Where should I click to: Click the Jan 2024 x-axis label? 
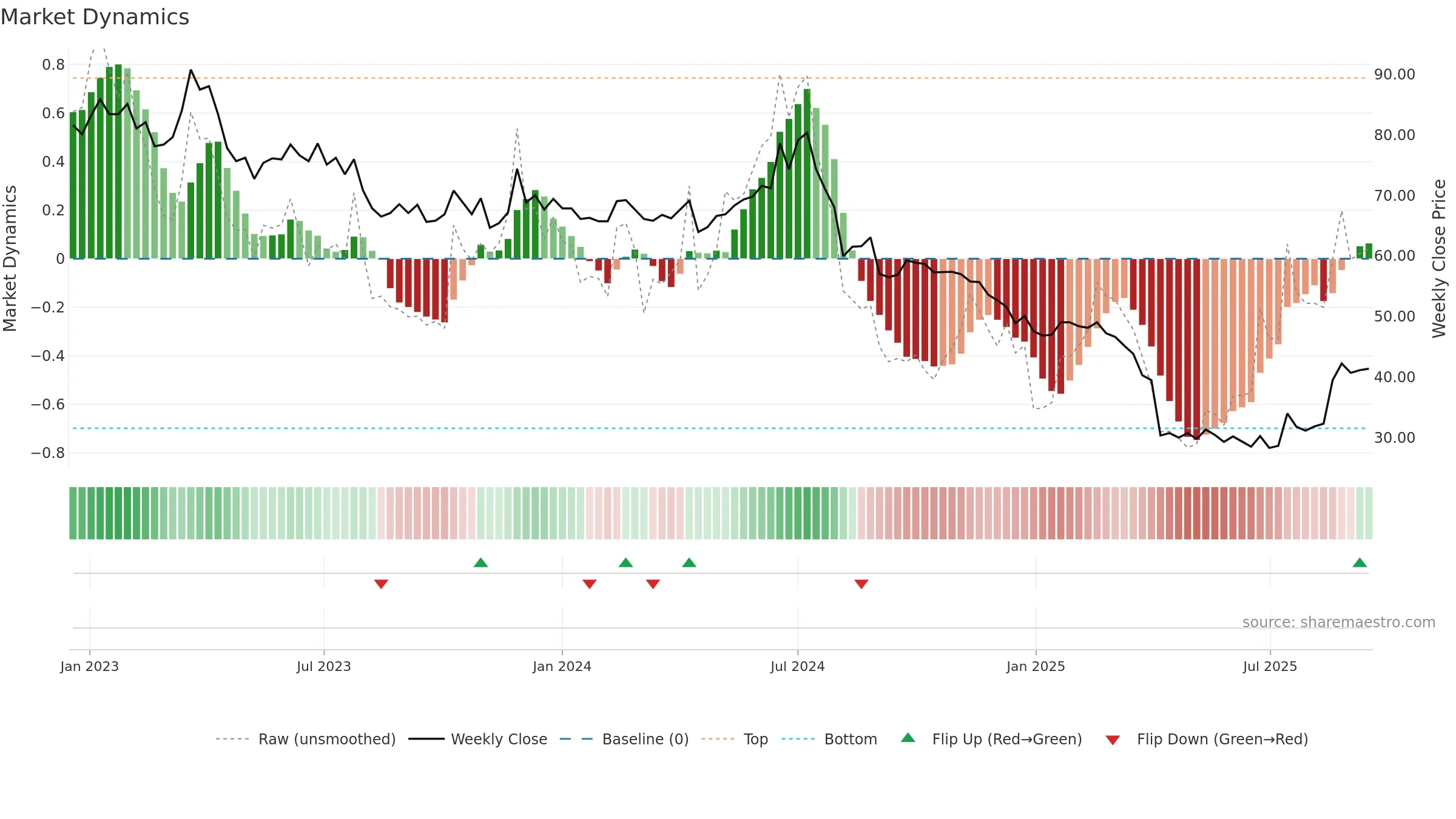[562, 666]
